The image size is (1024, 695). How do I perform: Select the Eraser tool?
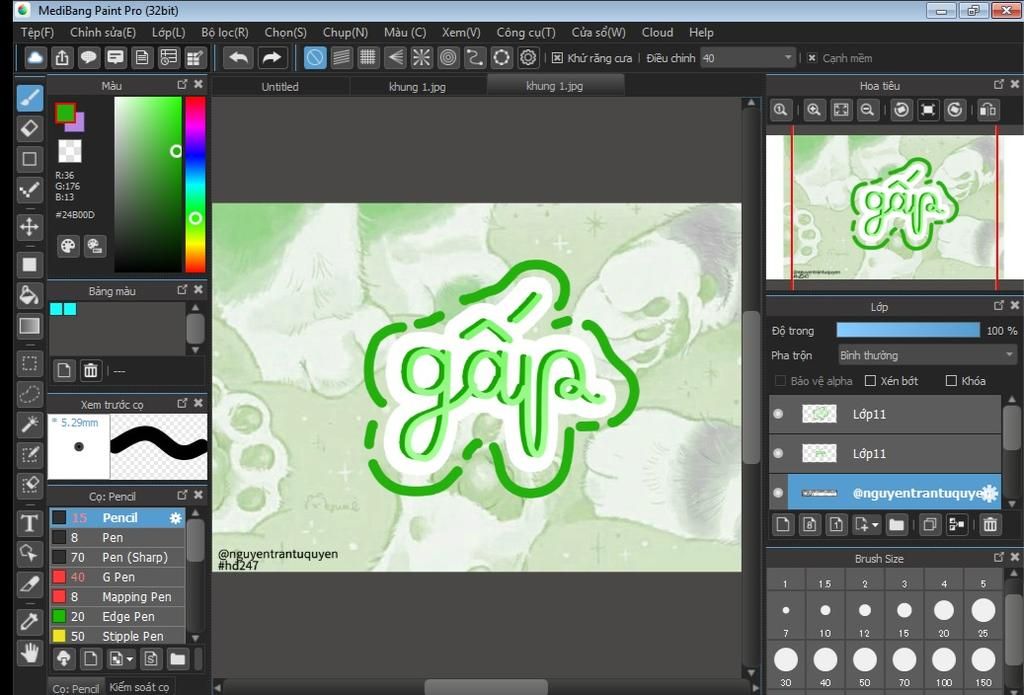29,129
